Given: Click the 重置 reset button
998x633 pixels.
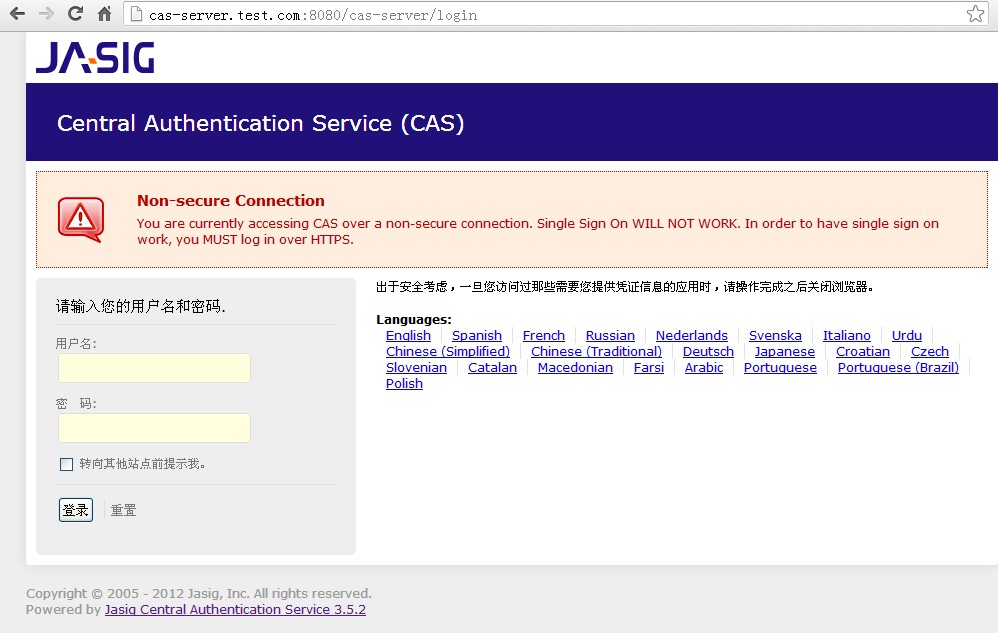Looking at the screenshot, I should 123,510.
